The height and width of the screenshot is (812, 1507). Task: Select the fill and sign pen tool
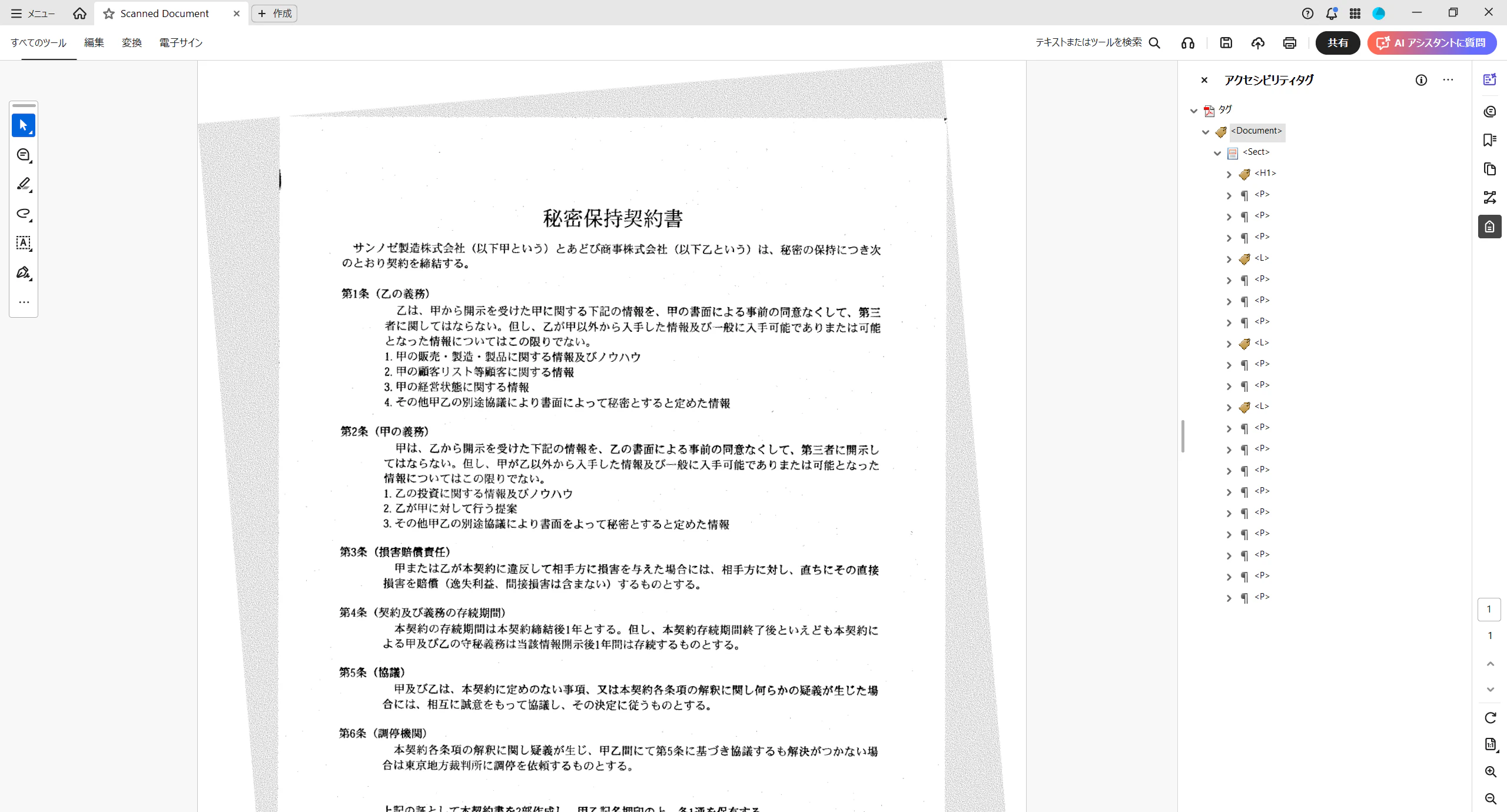point(24,272)
